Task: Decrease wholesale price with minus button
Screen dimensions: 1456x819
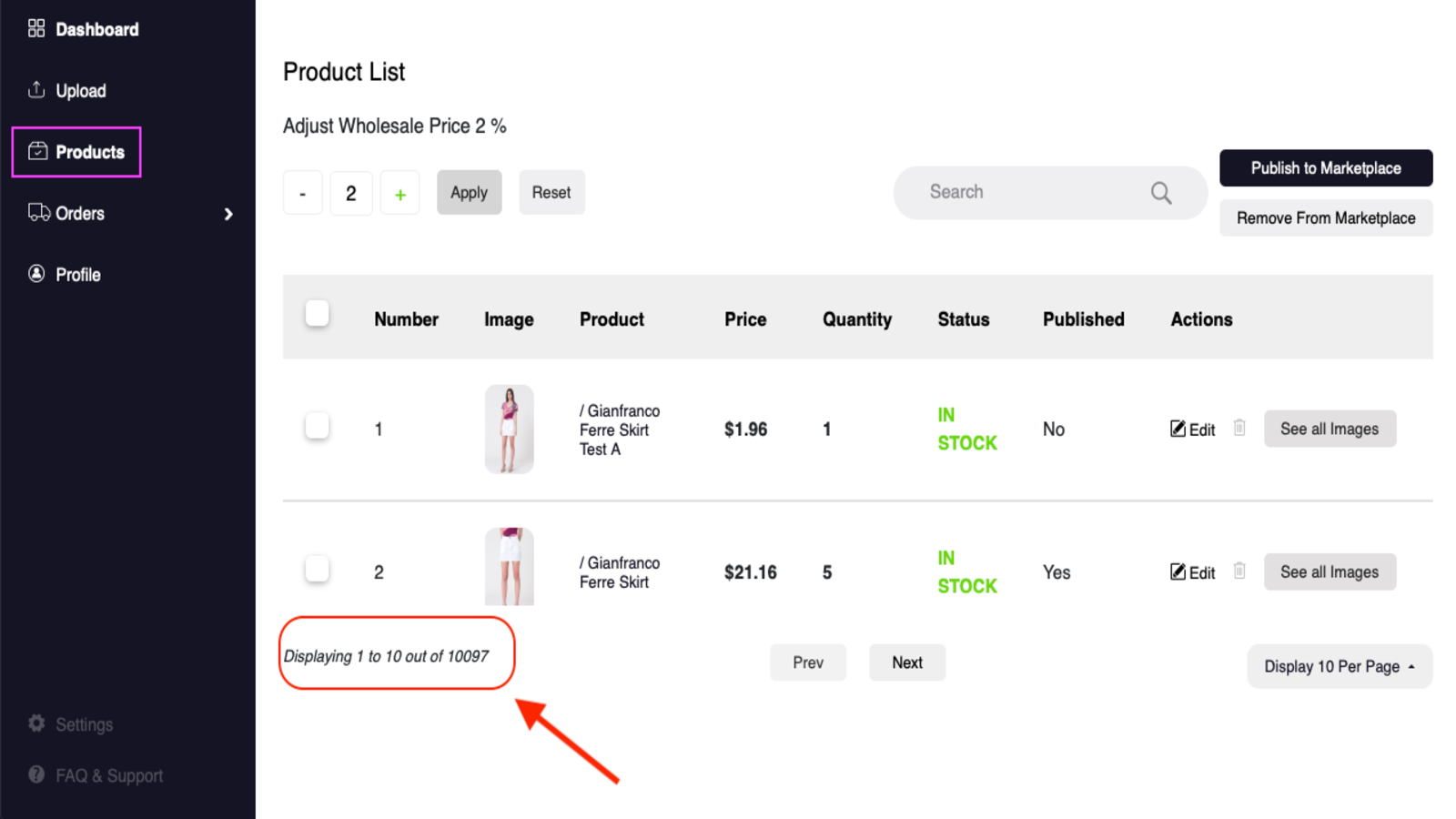Action: (x=303, y=194)
